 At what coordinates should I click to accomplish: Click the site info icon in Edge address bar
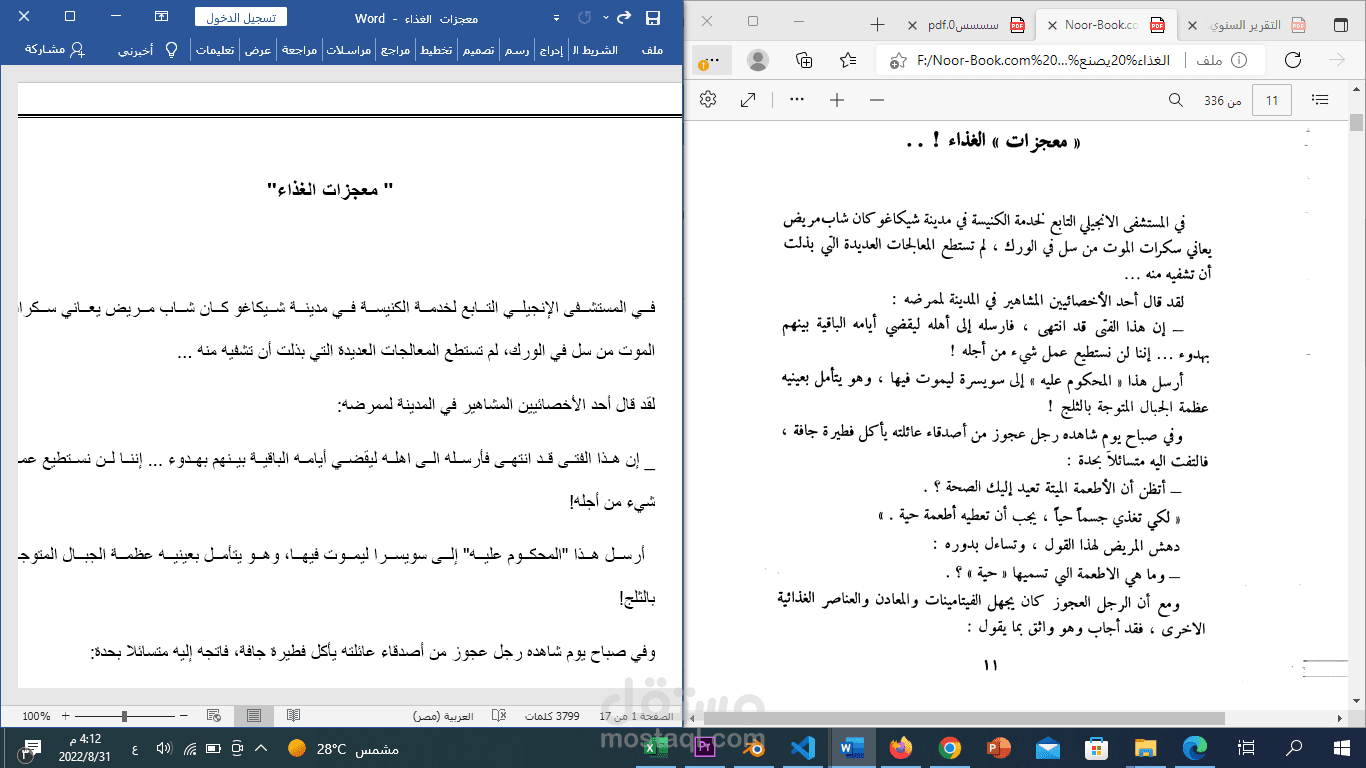pos(1239,60)
